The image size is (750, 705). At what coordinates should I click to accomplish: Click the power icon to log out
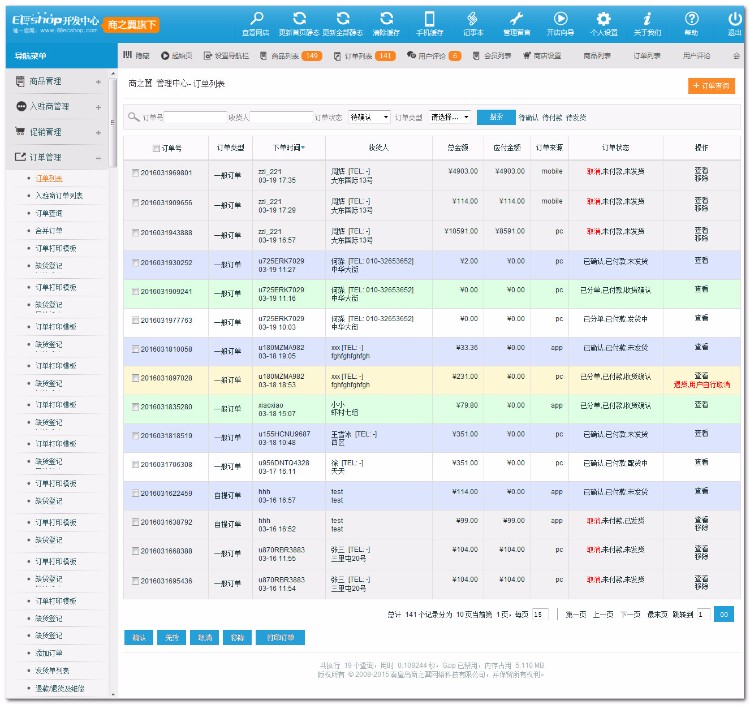coord(734,19)
